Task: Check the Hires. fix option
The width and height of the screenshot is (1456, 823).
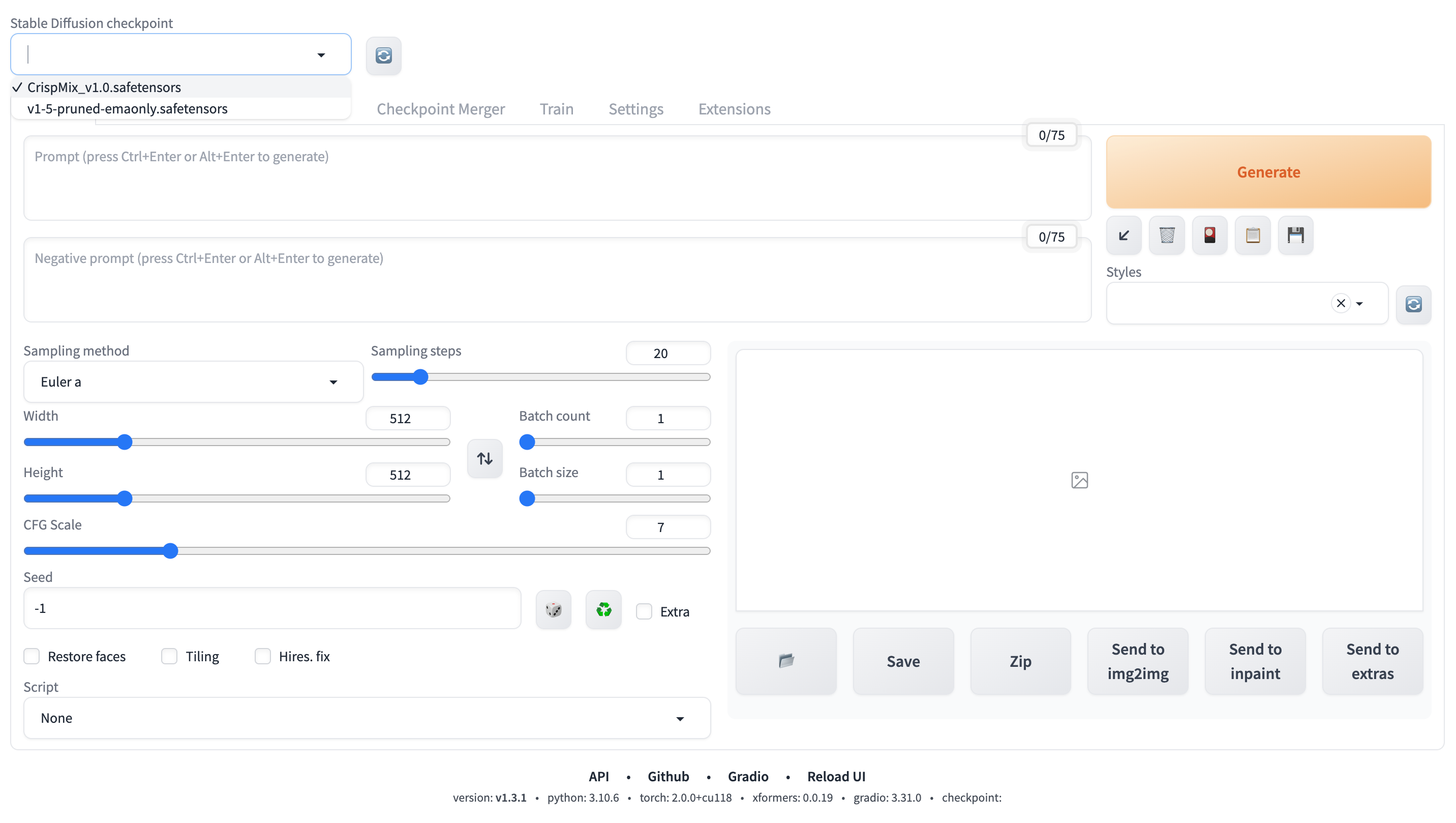Action: [x=262, y=656]
